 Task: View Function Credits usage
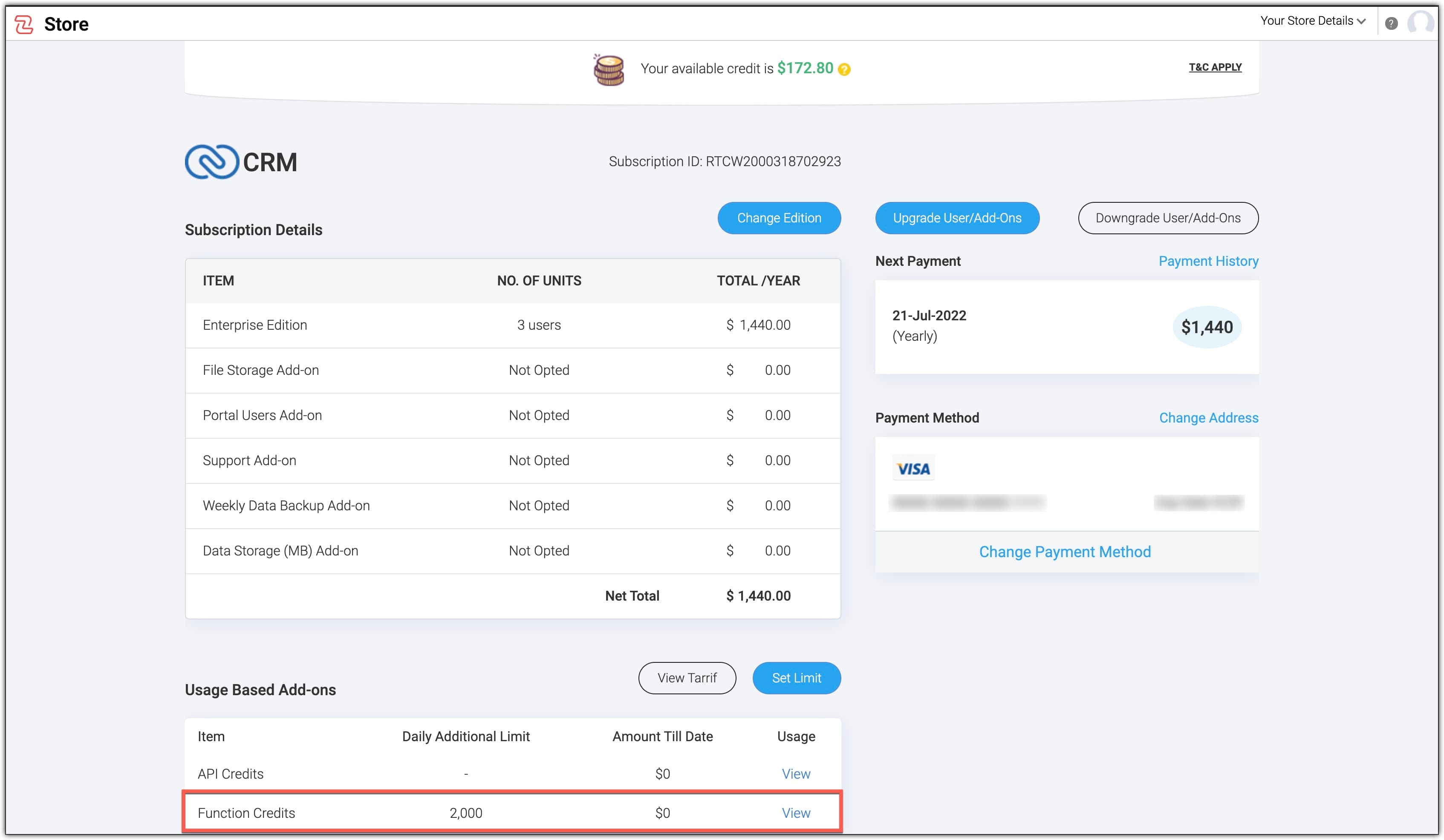pos(796,813)
